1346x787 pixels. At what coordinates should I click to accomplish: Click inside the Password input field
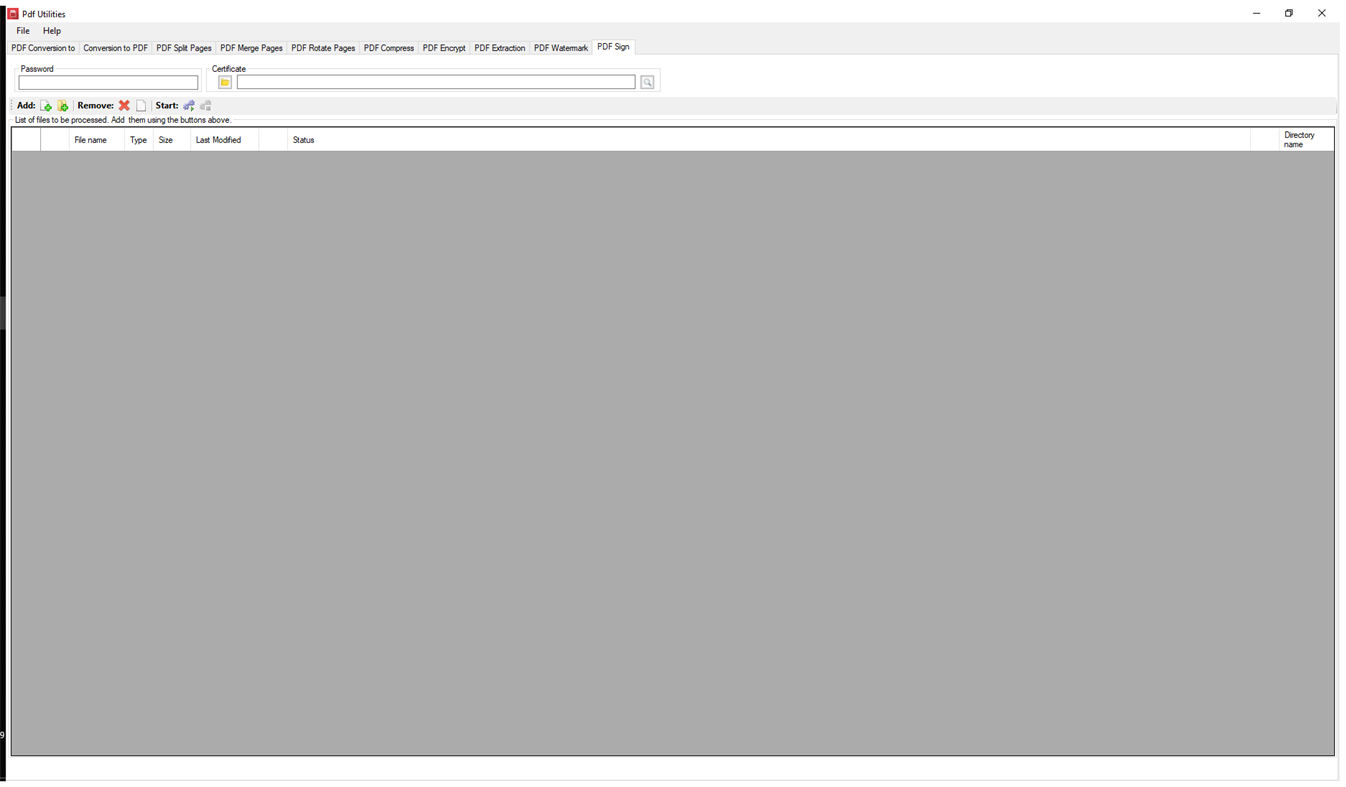pos(108,82)
